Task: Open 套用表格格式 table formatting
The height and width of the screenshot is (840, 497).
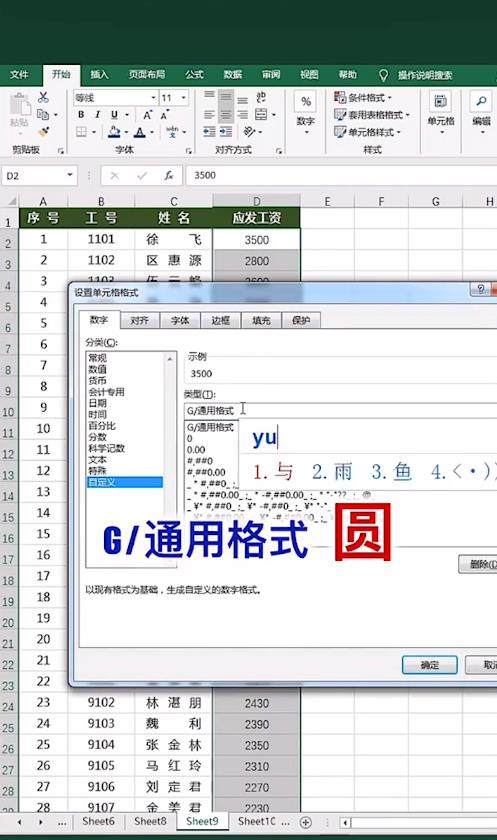Action: [x=372, y=115]
